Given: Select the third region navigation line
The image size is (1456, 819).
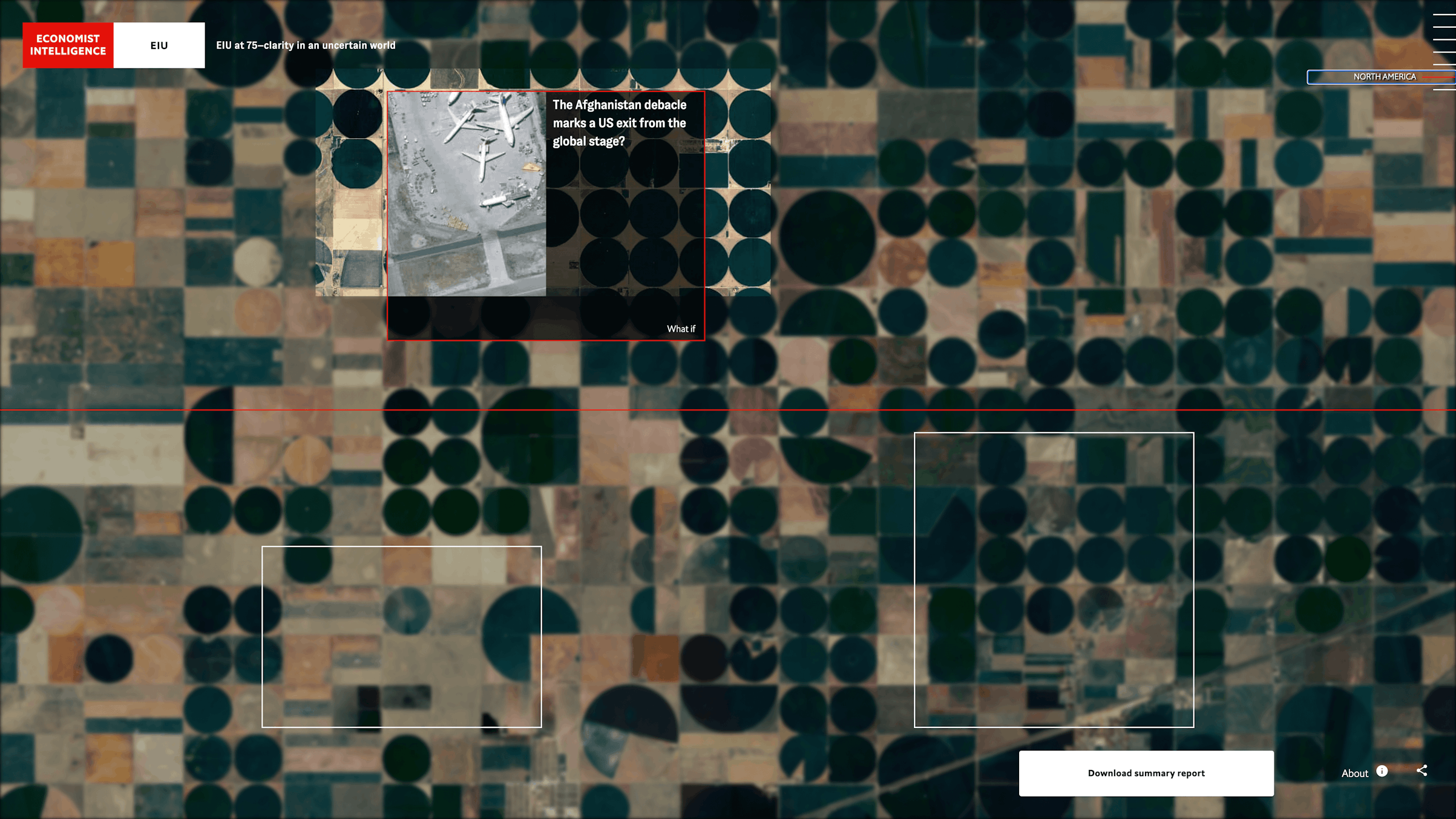Looking at the screenshot, I should point(1444,39).
